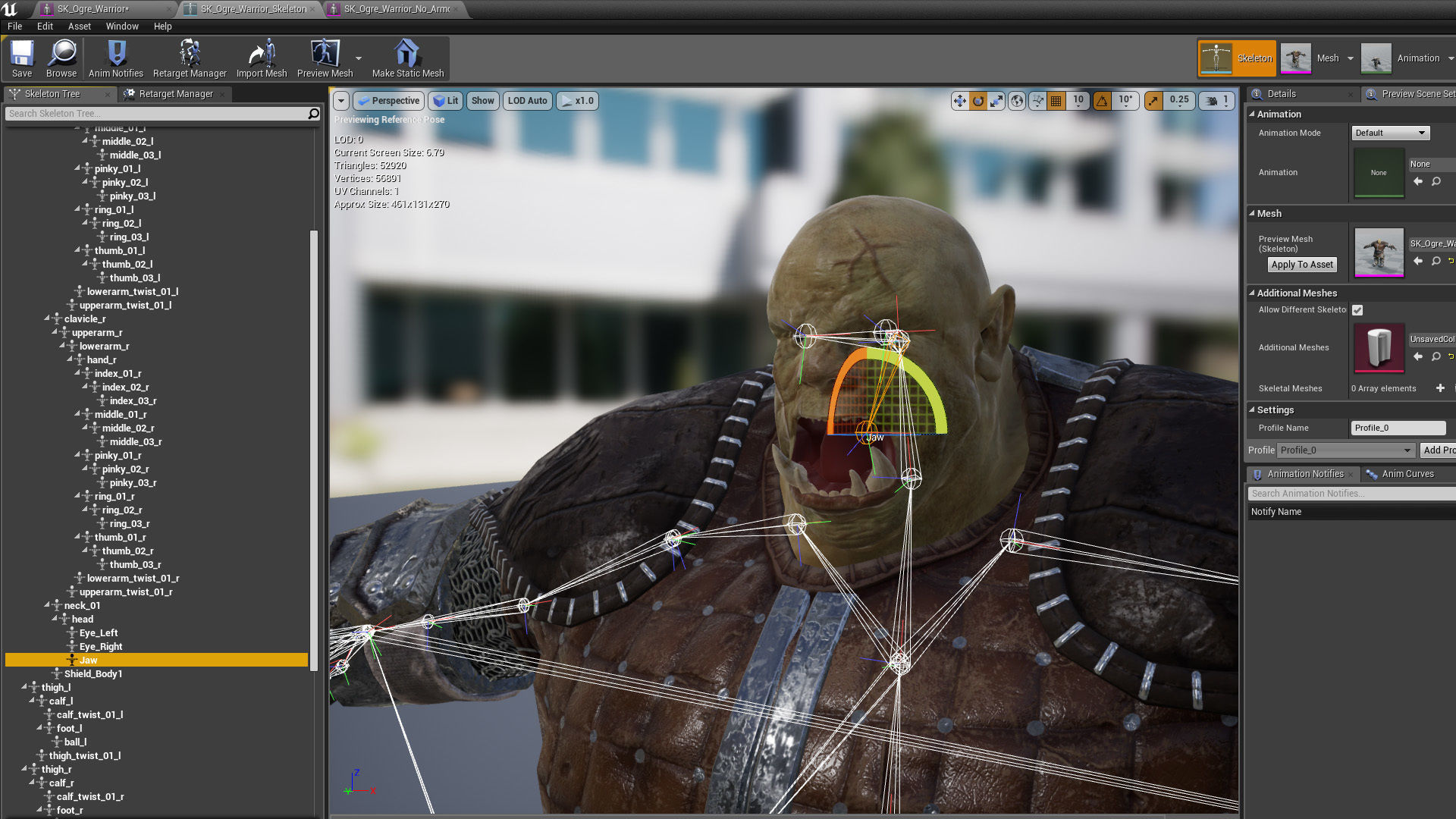
Task: Open Anim Notifies from the toolbar
Action: 116,58
